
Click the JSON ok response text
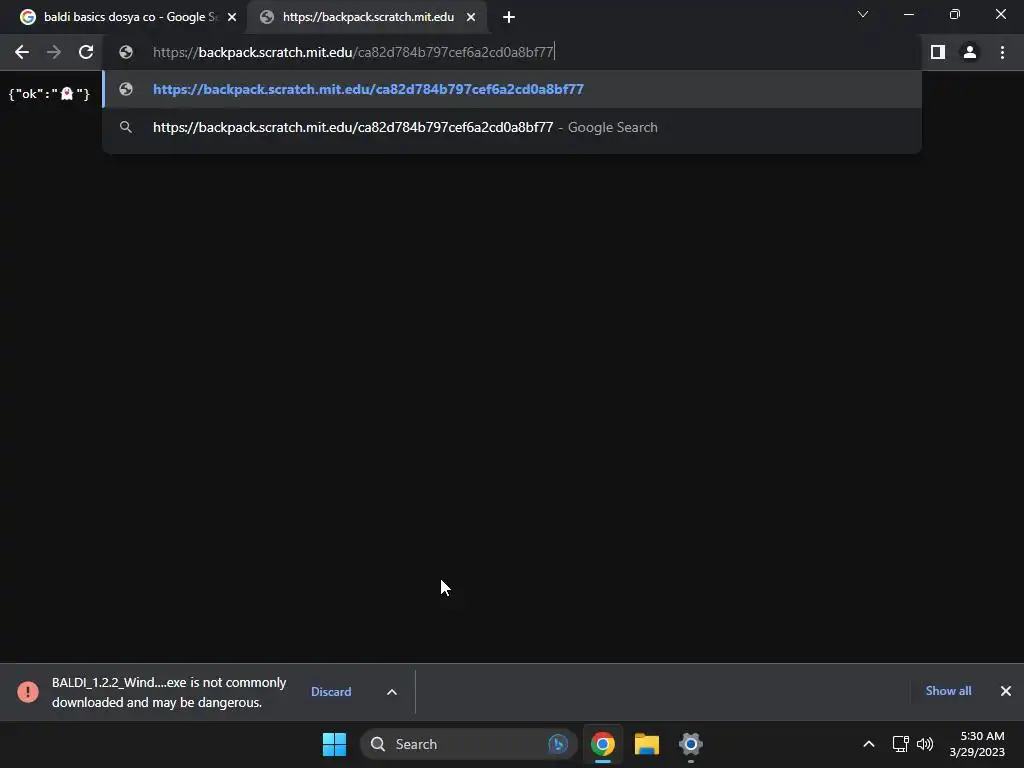click(49, 94)
